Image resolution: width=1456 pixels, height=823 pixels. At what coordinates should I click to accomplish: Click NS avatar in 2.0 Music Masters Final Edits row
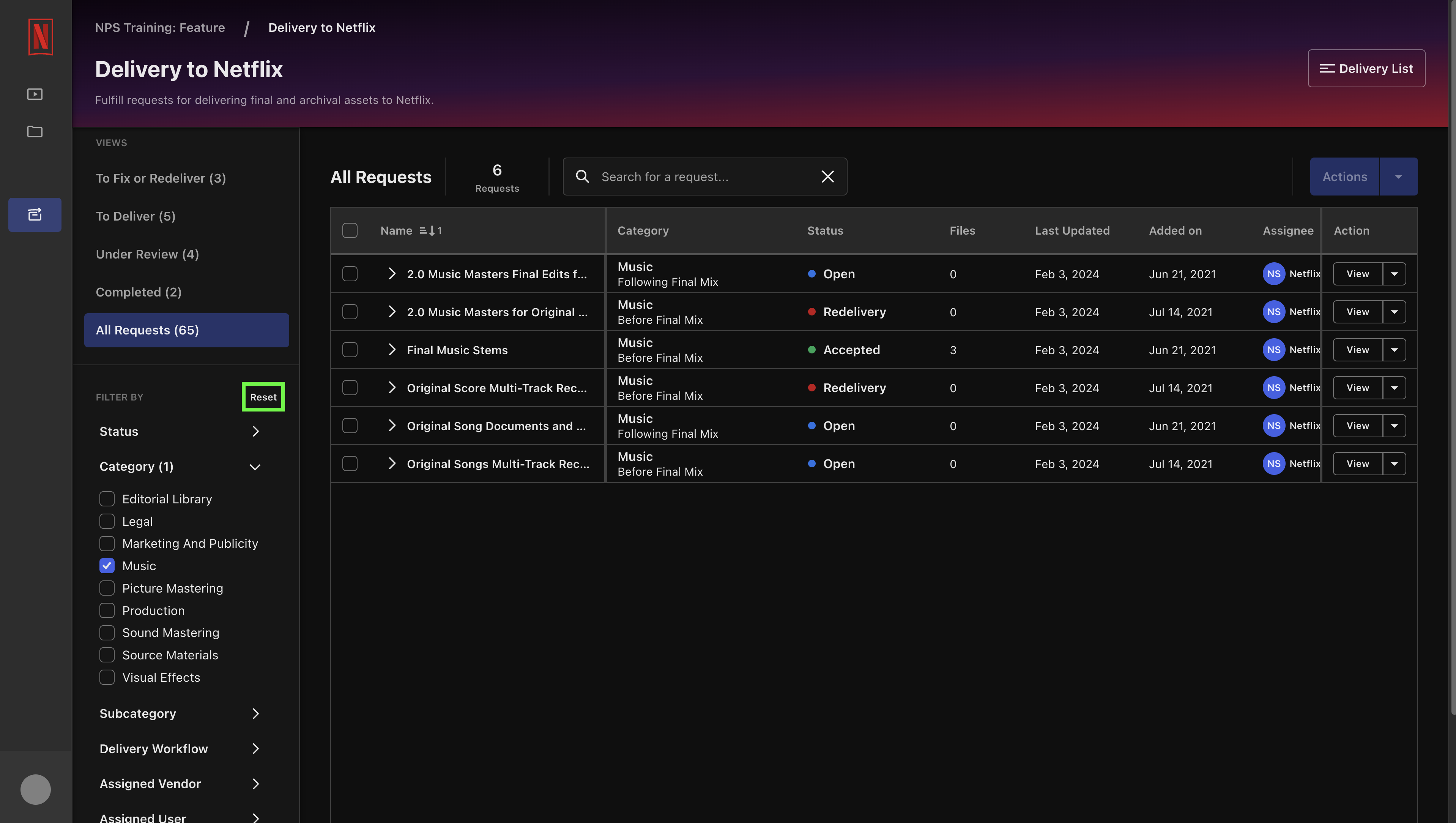[1273, 274]
